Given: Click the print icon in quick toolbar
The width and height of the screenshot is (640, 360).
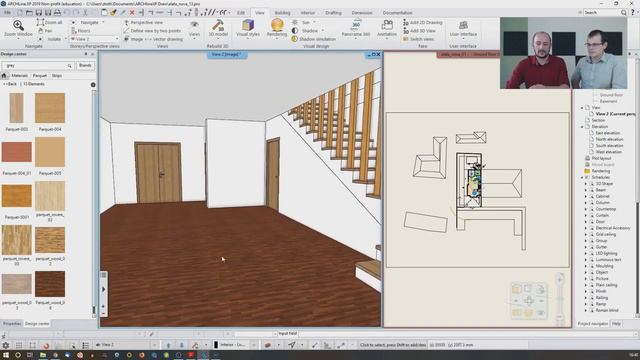Looking at the screenshot, I should pyautogui.click(x=57, y=13).
